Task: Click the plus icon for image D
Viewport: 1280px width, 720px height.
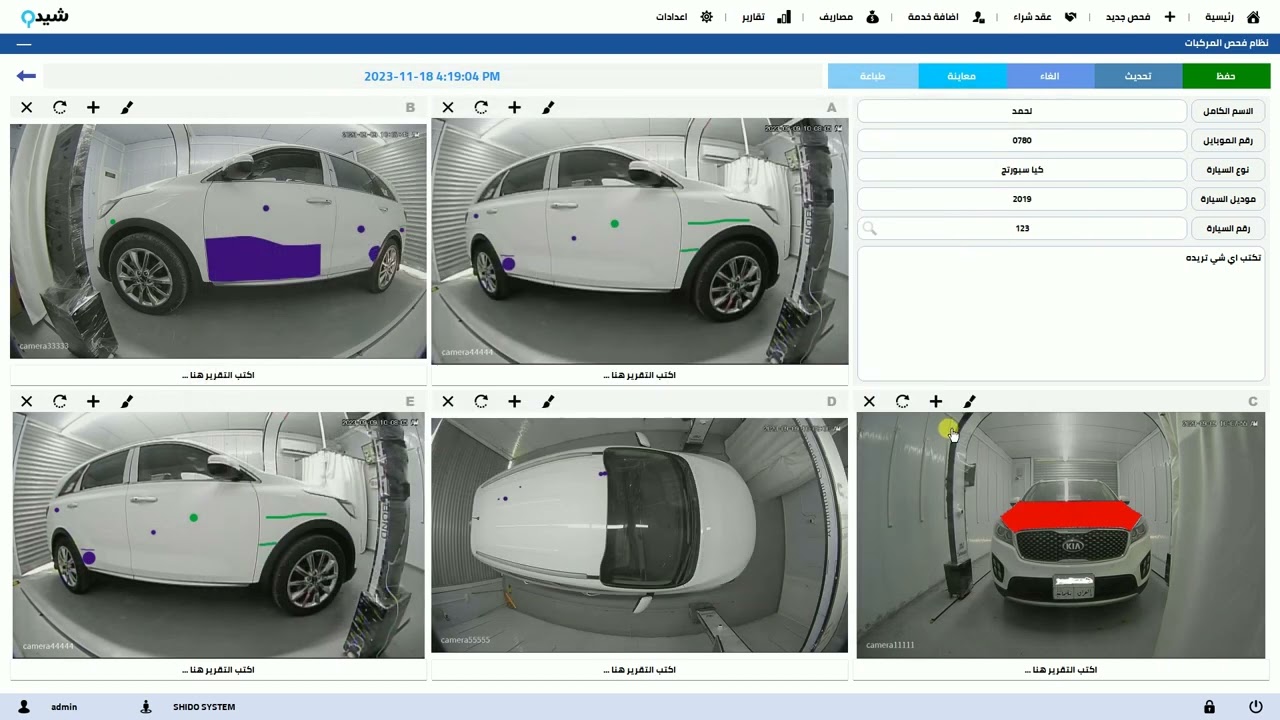Action: (x=514, y=401)
